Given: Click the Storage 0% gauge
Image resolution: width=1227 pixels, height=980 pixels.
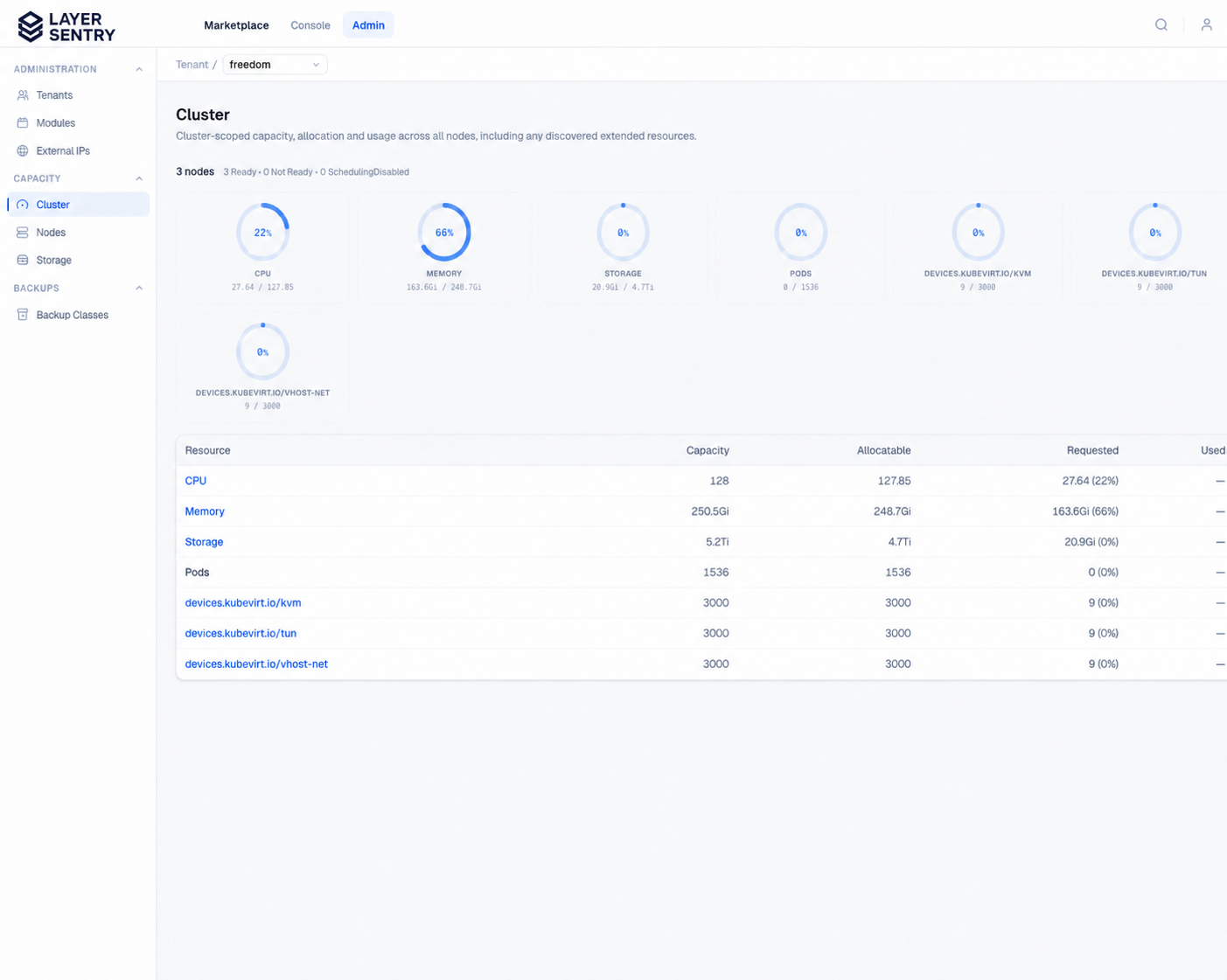Looking at the screenshot, I should (x=623, y=233).
